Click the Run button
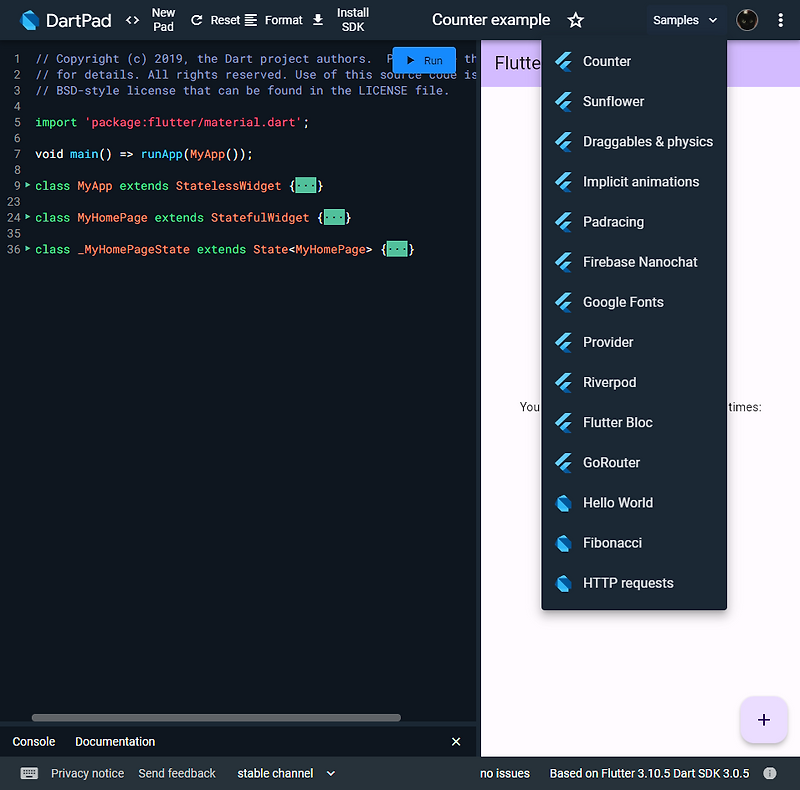 coord(423,60)
